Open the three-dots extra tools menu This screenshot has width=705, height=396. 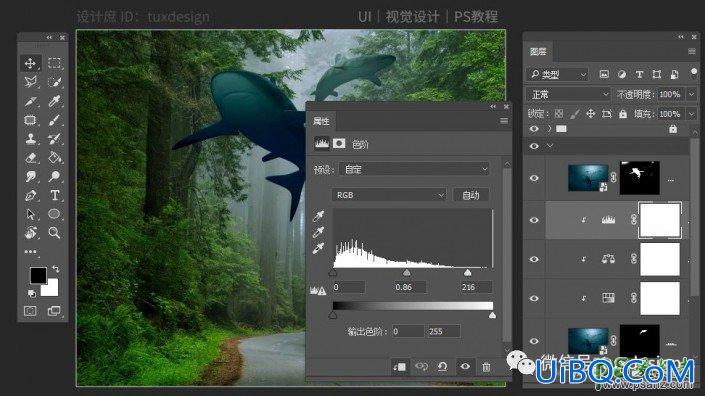(30, 252)
